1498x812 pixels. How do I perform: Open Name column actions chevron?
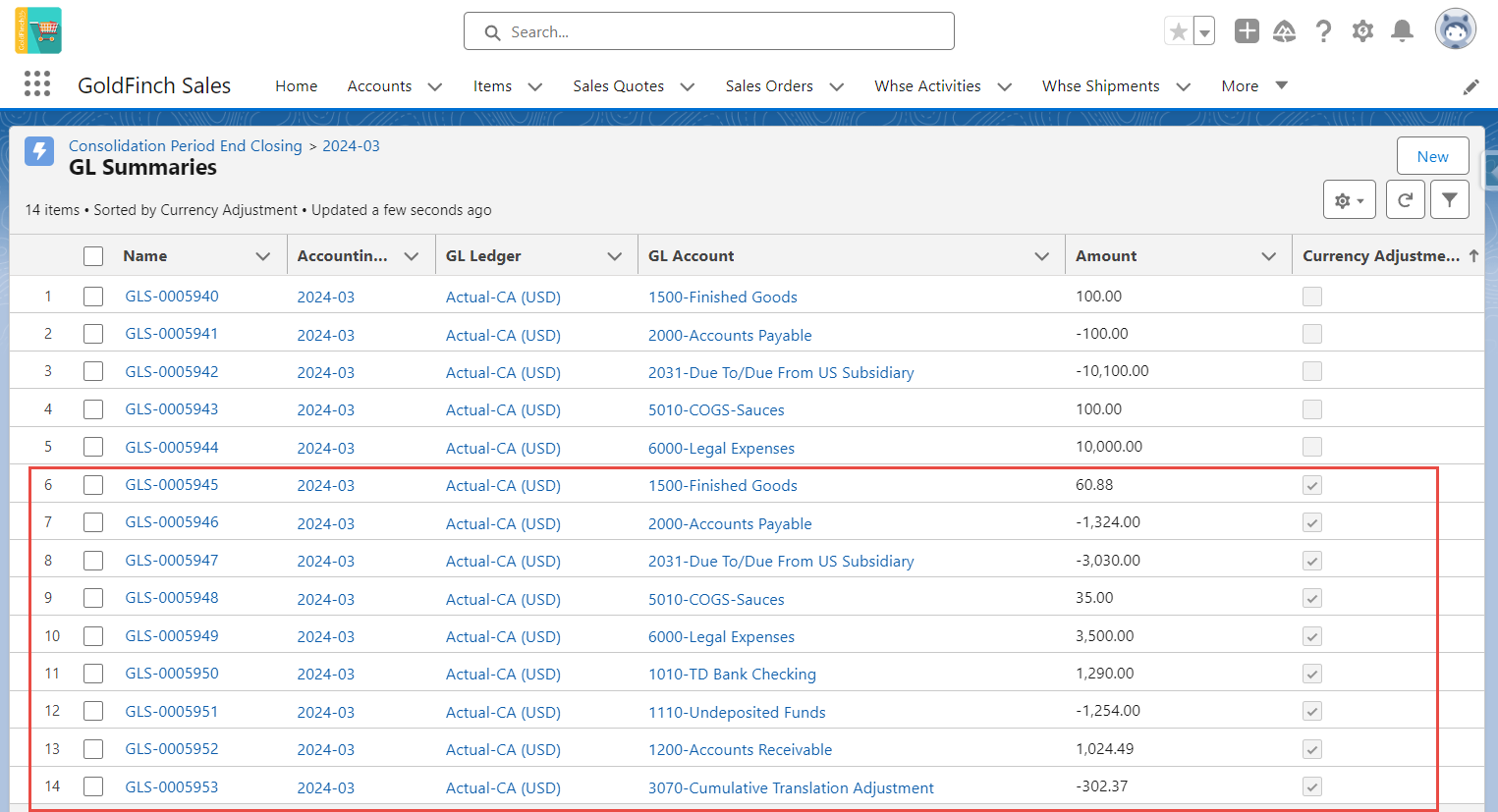pos(262,256)
